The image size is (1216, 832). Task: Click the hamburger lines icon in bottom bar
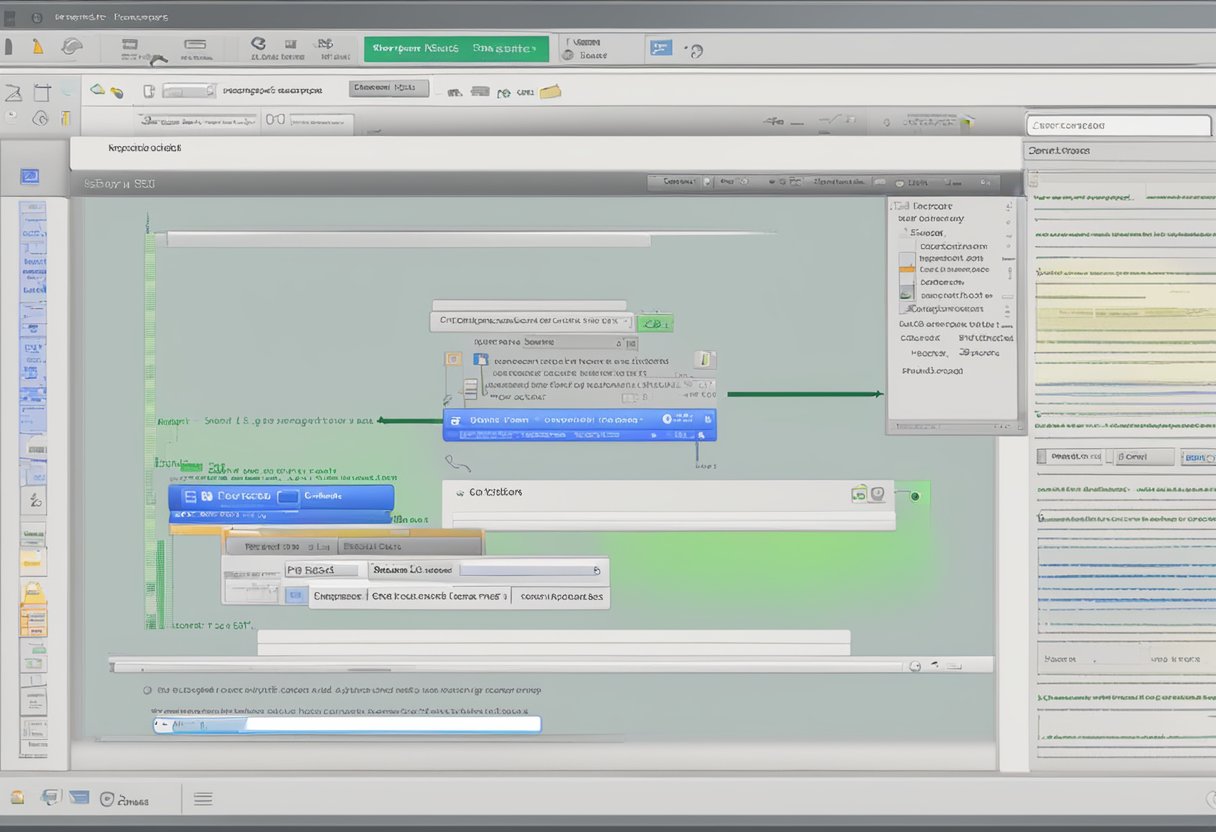[203, 798]
